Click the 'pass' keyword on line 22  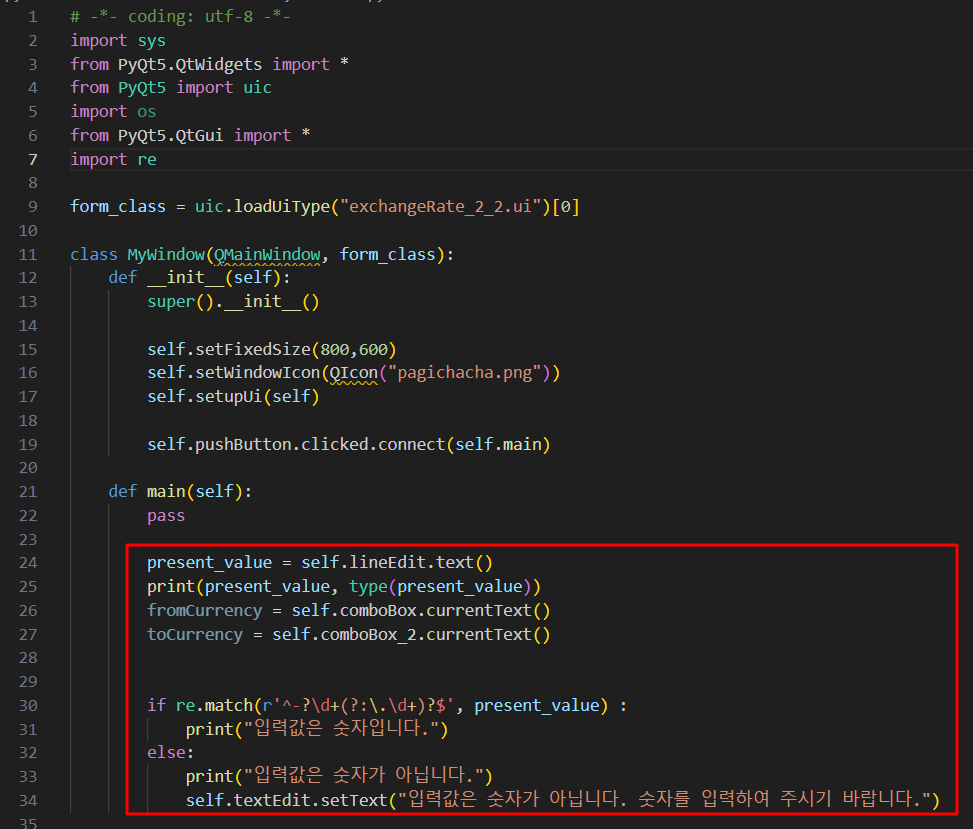pyautogui.click(x=166, y=516)
